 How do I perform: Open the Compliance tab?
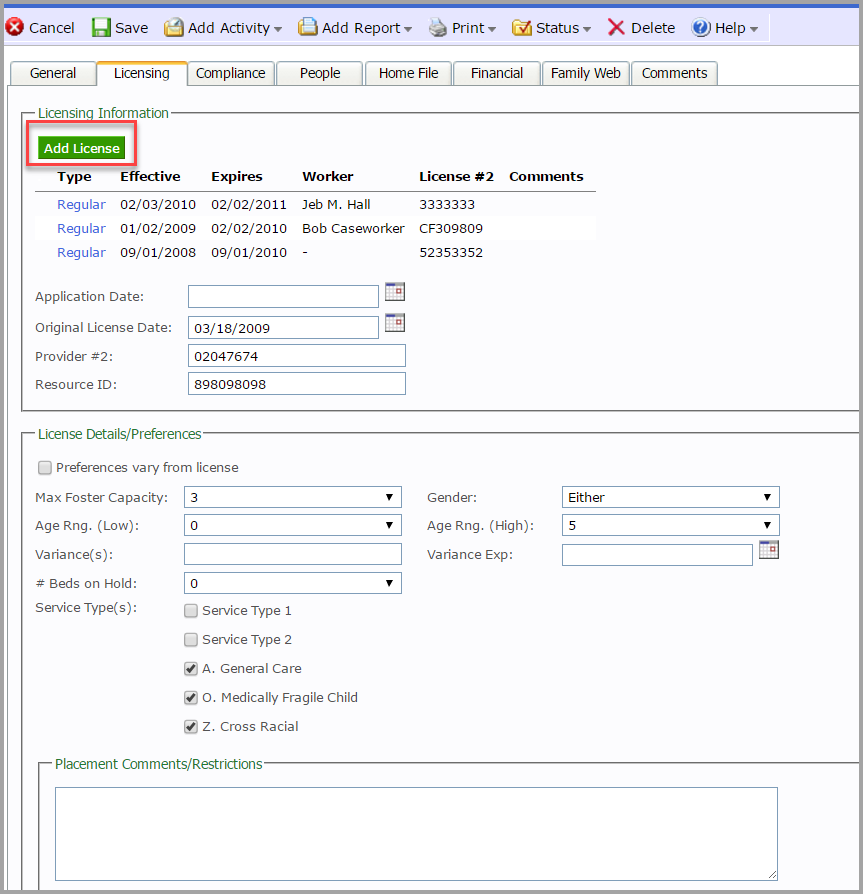231,74
